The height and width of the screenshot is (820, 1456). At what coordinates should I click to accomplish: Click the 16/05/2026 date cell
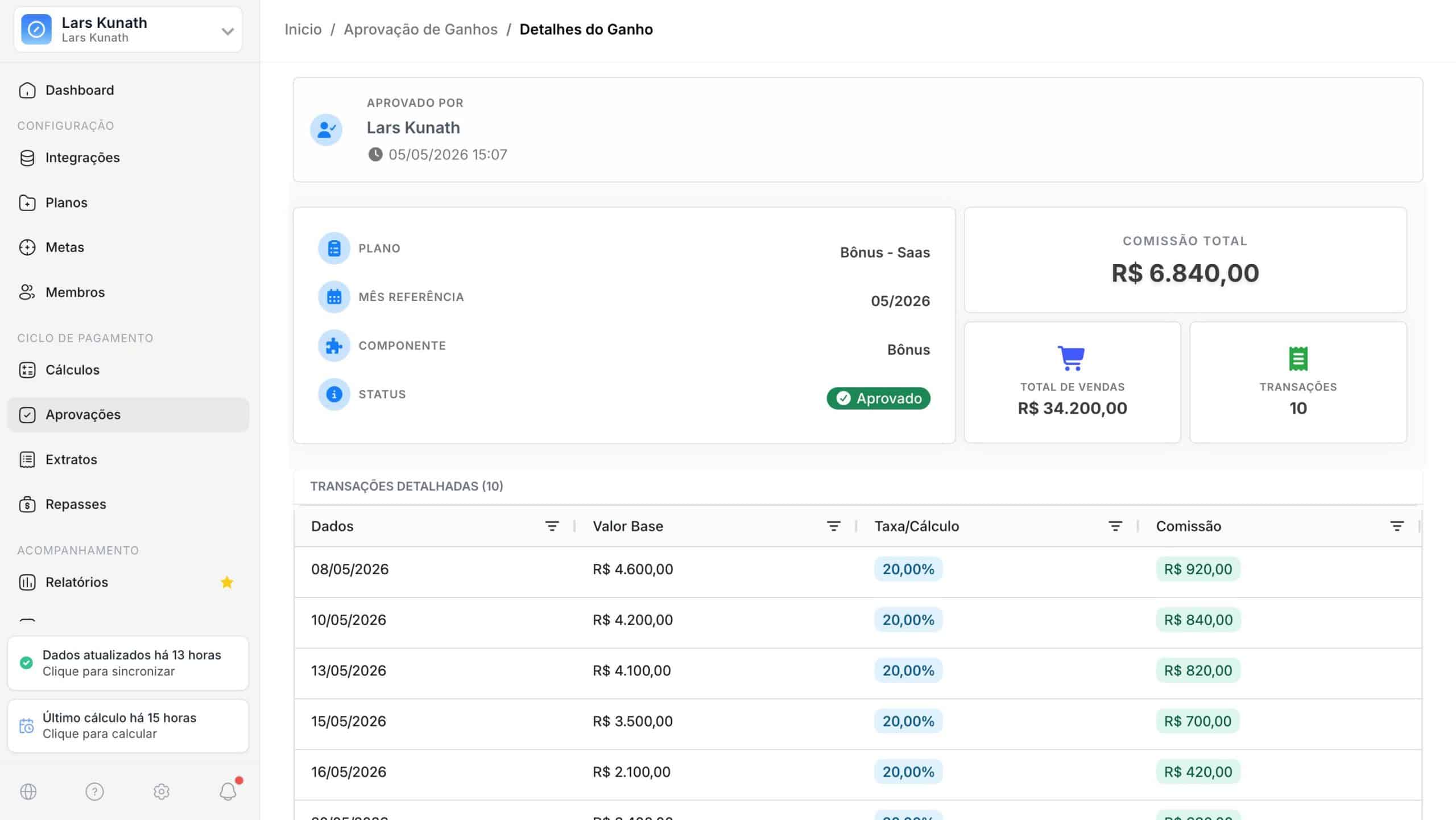pos(349,772)
